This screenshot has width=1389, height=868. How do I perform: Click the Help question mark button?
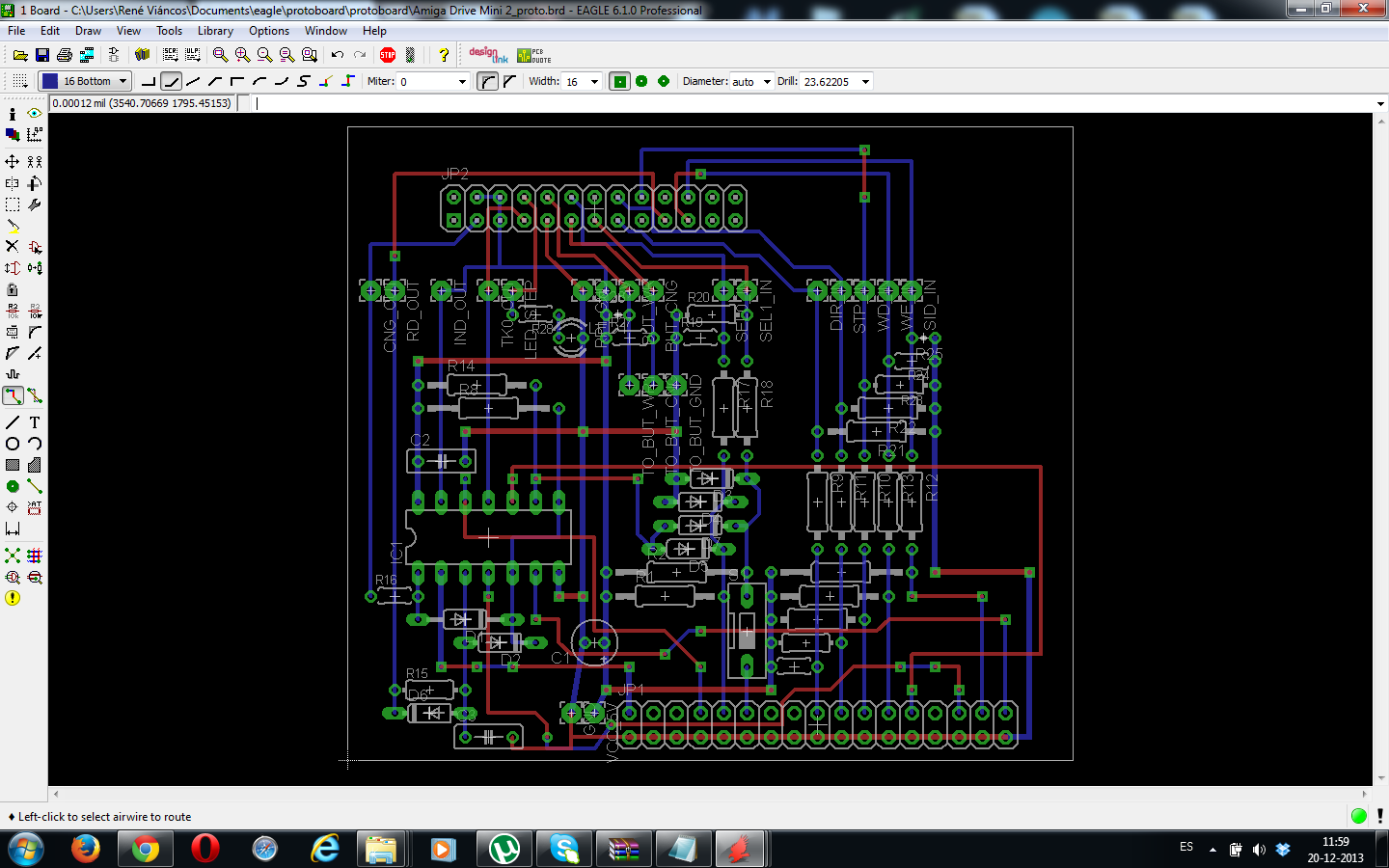click(444, 55)
